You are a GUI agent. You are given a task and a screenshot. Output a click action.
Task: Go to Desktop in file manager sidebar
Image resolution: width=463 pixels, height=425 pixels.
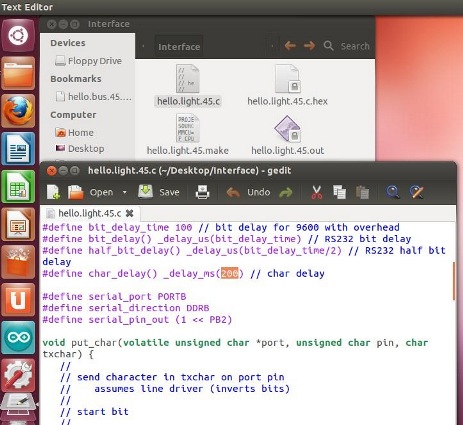(x=80, y=149)
